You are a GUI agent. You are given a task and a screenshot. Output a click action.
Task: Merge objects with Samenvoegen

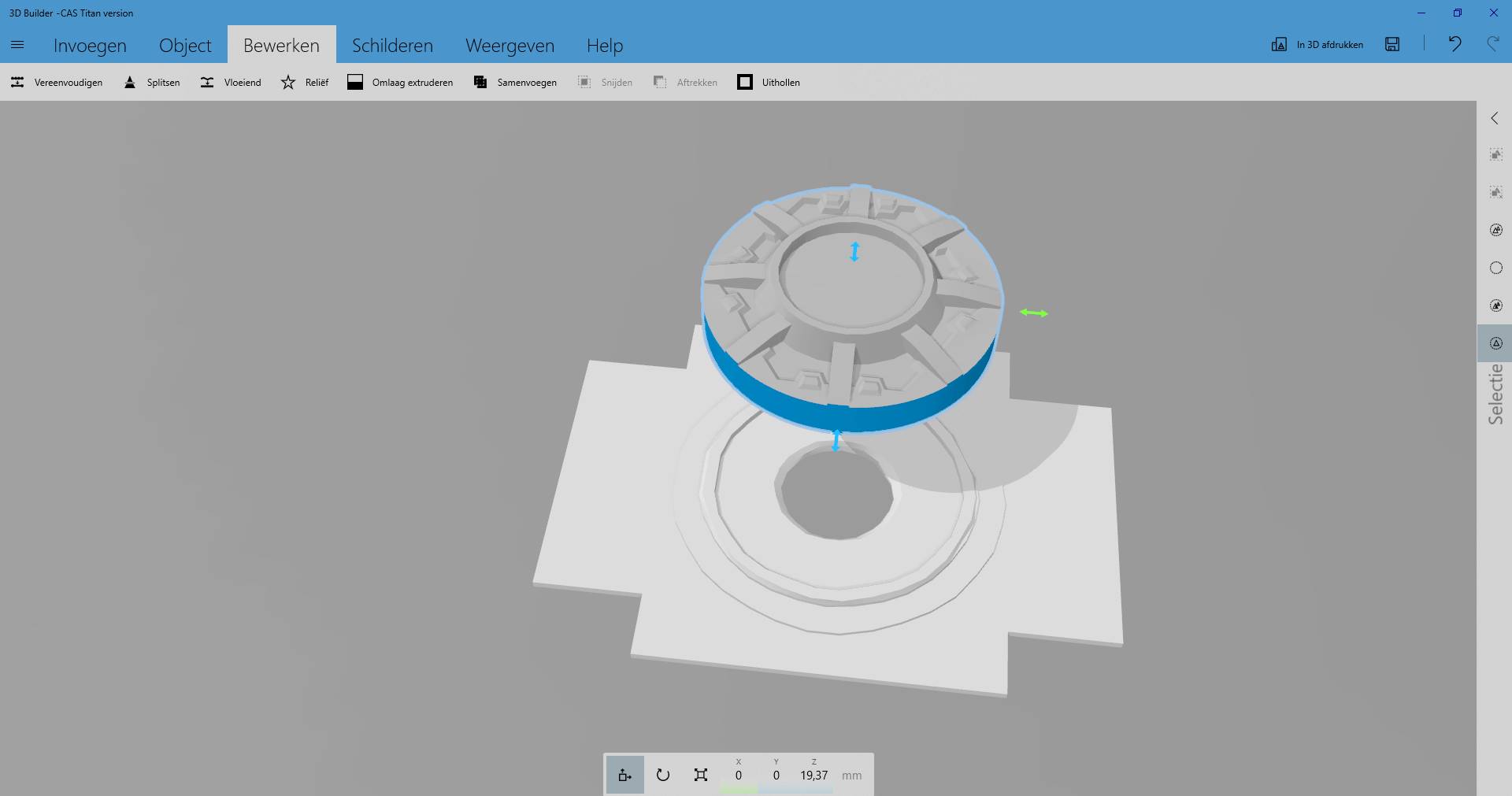515,83
